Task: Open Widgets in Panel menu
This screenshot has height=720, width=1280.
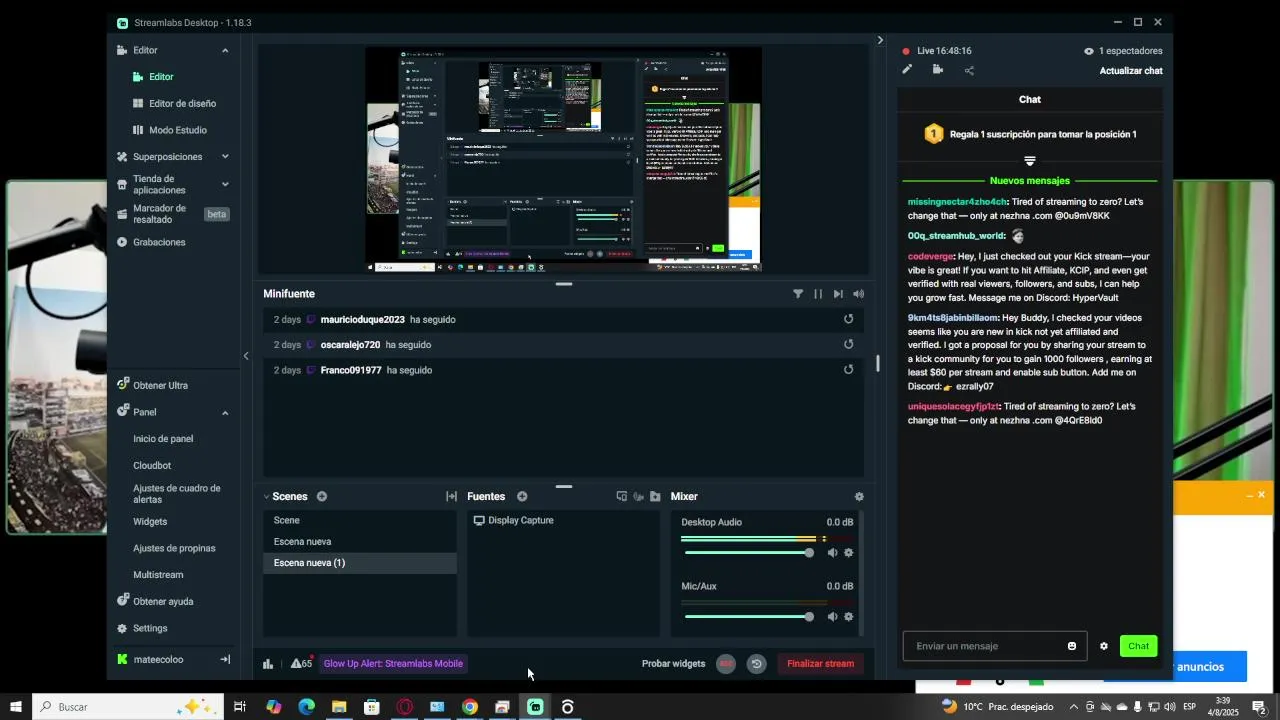Action: click(150, 521)
